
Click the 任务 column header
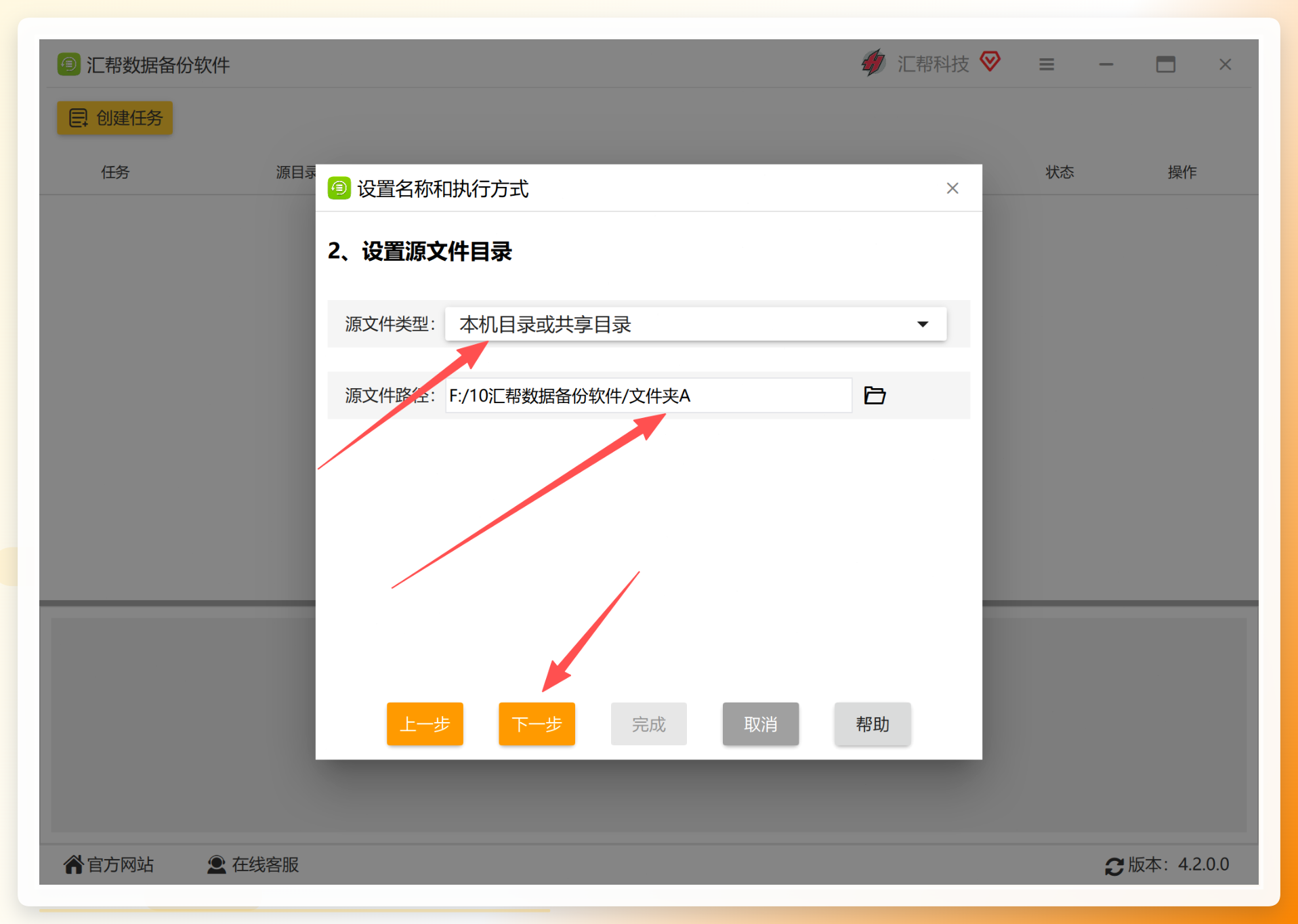tap(115, 172)
